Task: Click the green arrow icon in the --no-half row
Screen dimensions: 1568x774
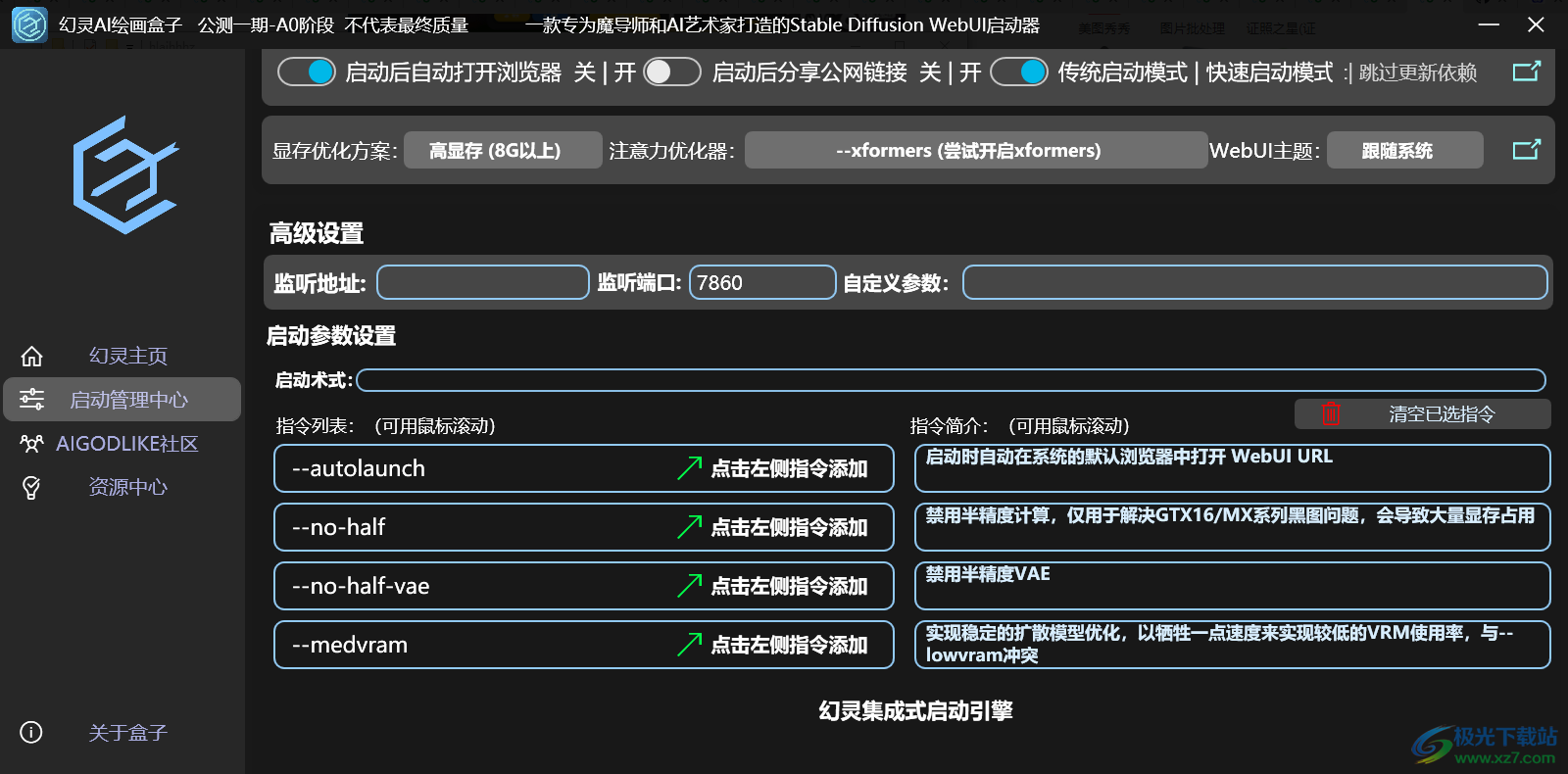Action: (690, 527)
